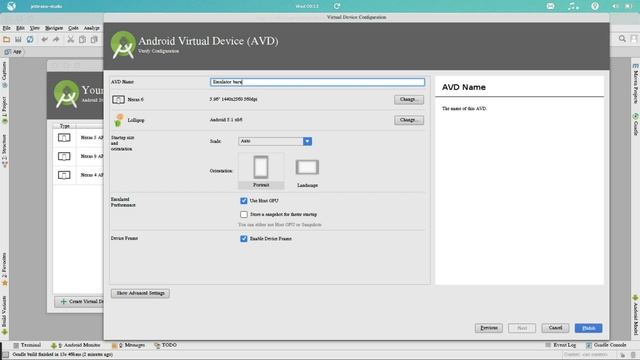Click the Nexus 5 row device icon in AVD Manager
The image size is (640, 360).
coord(64,138)
